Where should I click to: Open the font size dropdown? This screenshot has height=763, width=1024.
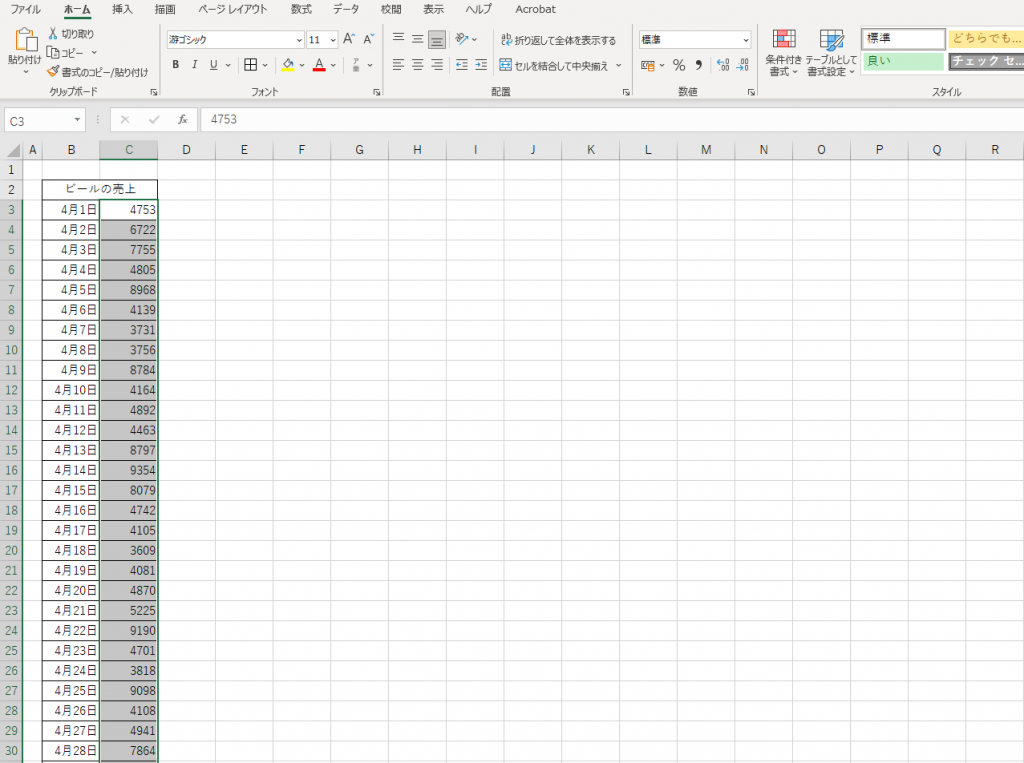click(x=332, y=40)
